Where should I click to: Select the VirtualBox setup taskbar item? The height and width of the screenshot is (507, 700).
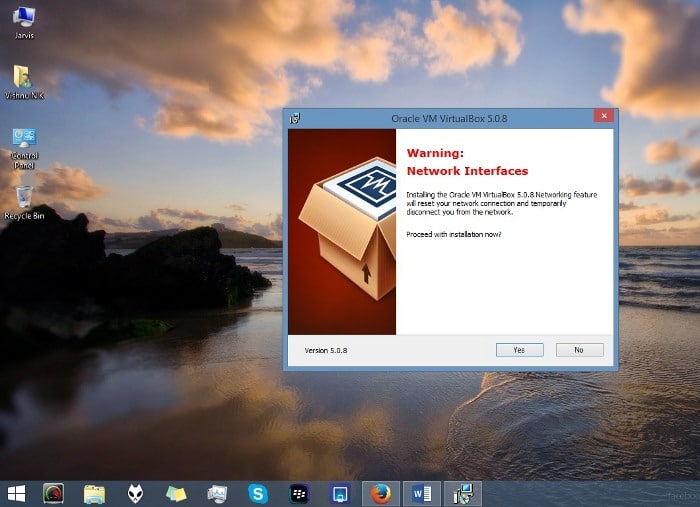(463, 493)
